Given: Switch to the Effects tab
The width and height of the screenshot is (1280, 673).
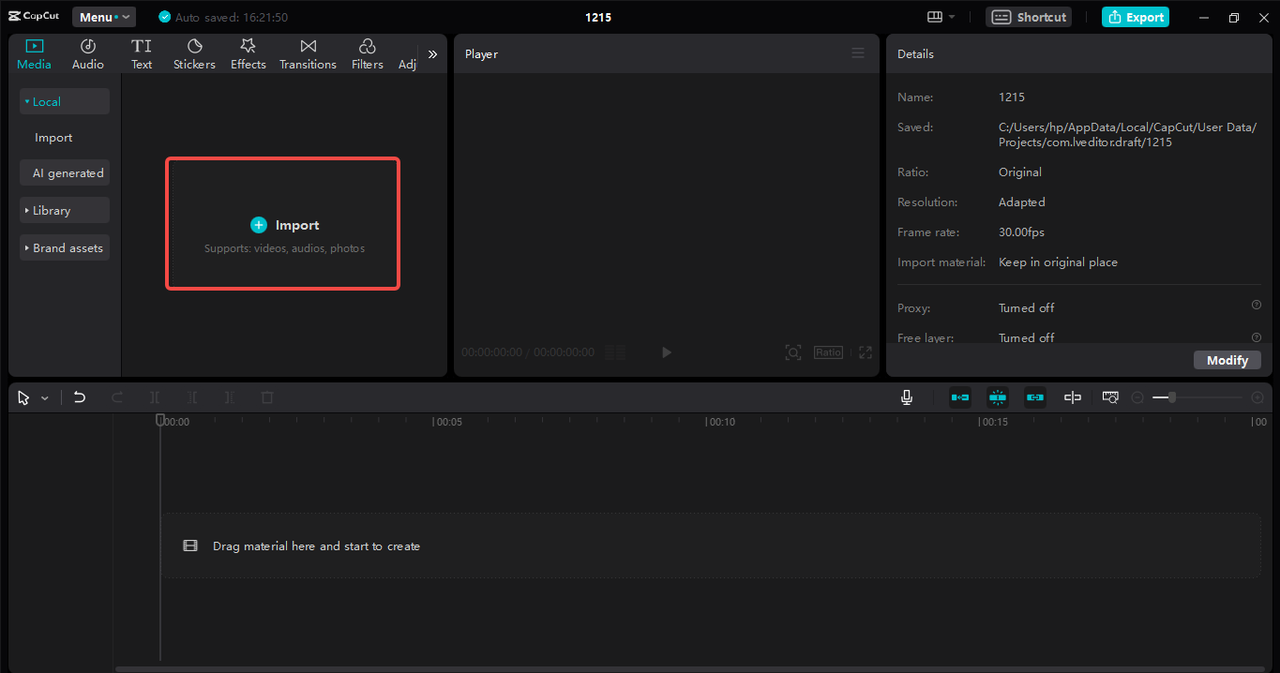Looking at the screenshot, I should (x=248, y=54).
